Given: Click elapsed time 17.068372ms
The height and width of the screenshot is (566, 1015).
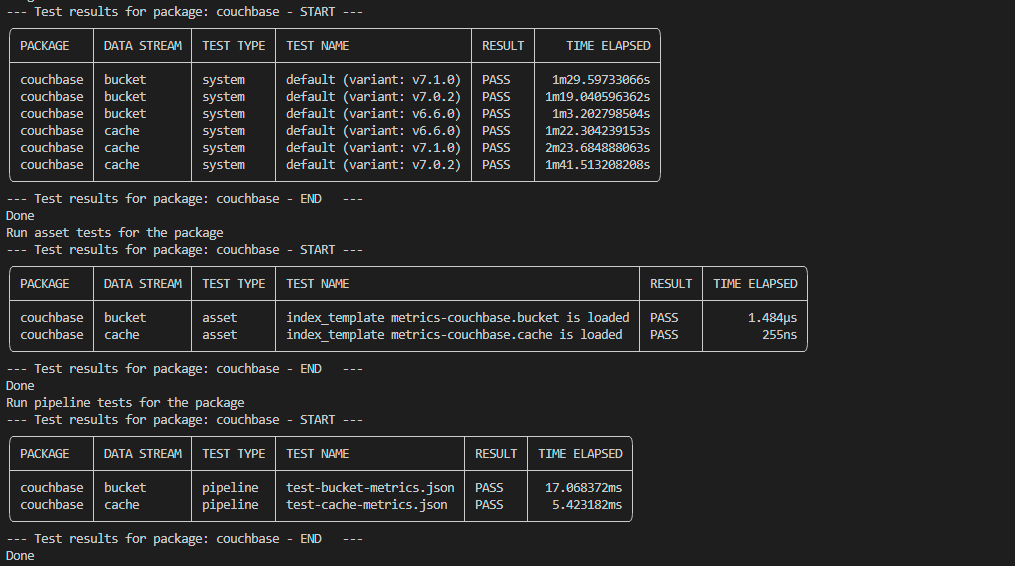Looking at the screenshot, I should (583, 488).
